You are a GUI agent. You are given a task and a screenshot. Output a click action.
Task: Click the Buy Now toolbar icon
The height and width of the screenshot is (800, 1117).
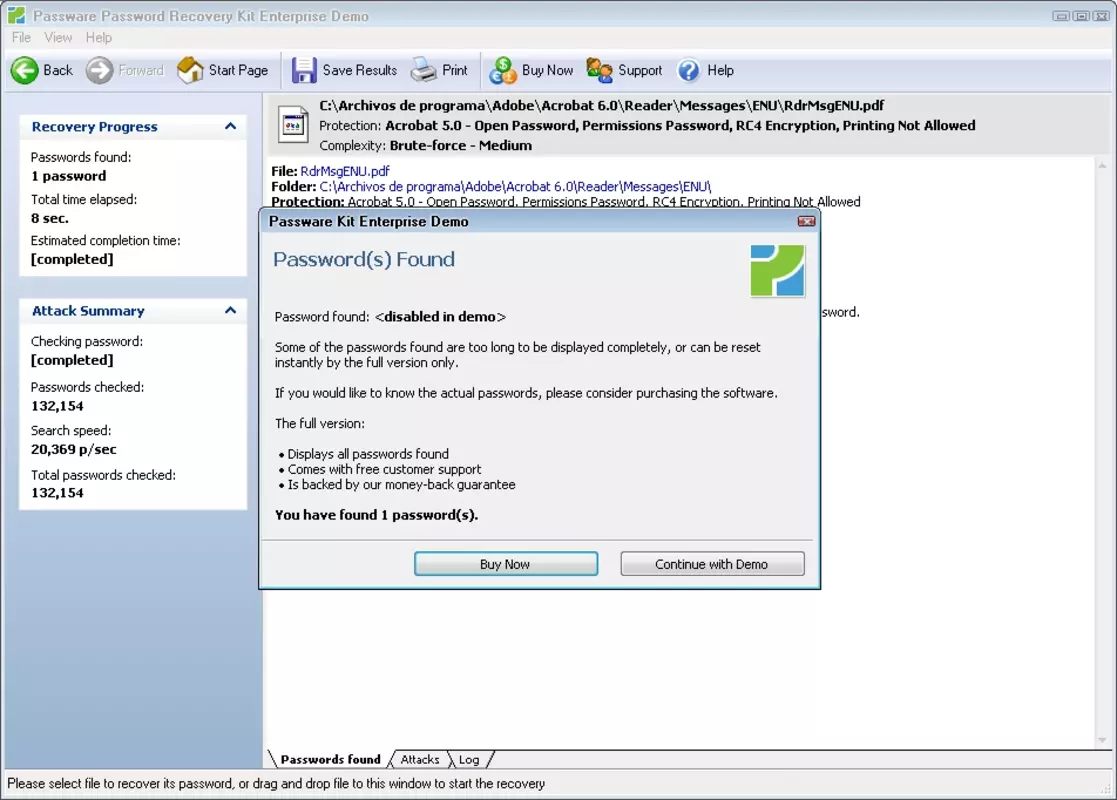tap(503, 71)
